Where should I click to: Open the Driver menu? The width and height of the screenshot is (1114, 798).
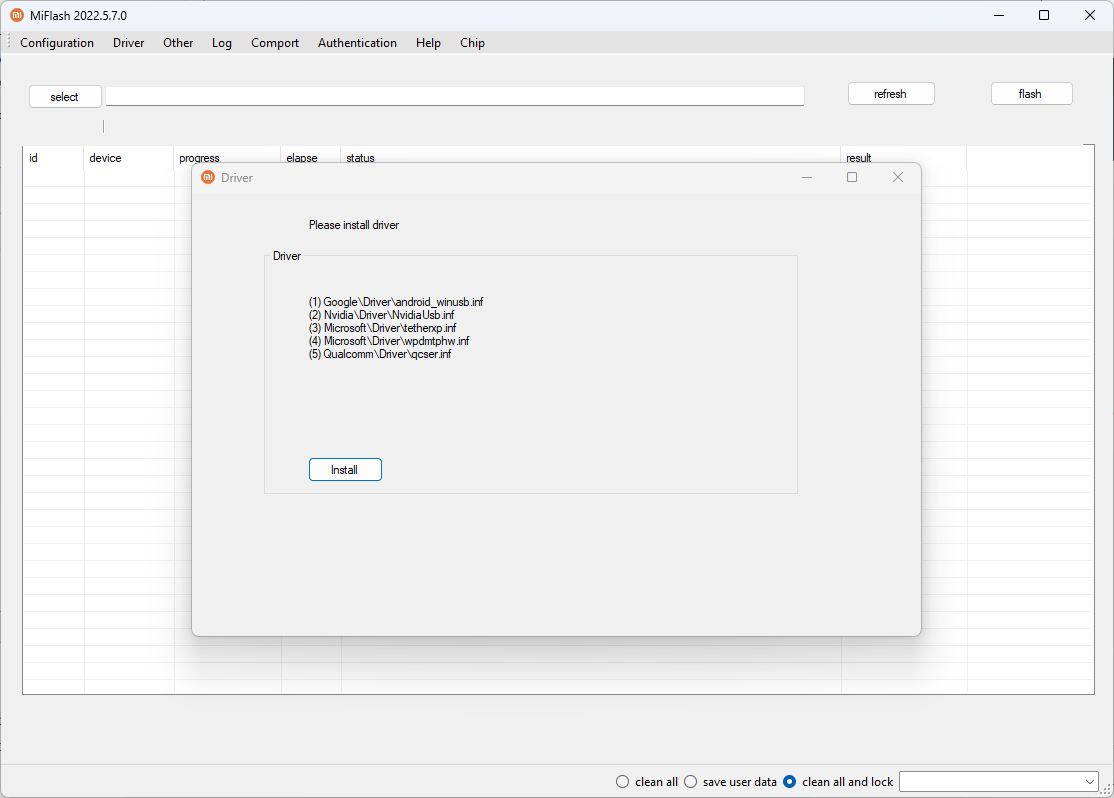[128, 43]
